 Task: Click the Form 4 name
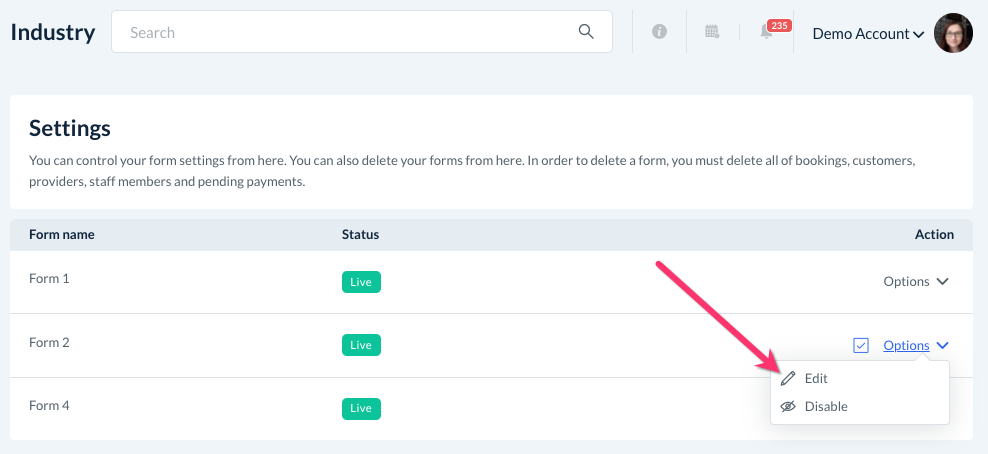click(x=50, y=406)
